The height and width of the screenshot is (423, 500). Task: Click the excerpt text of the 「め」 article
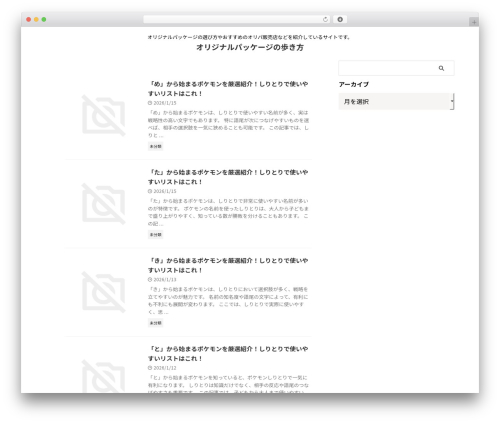click(228, 124)
